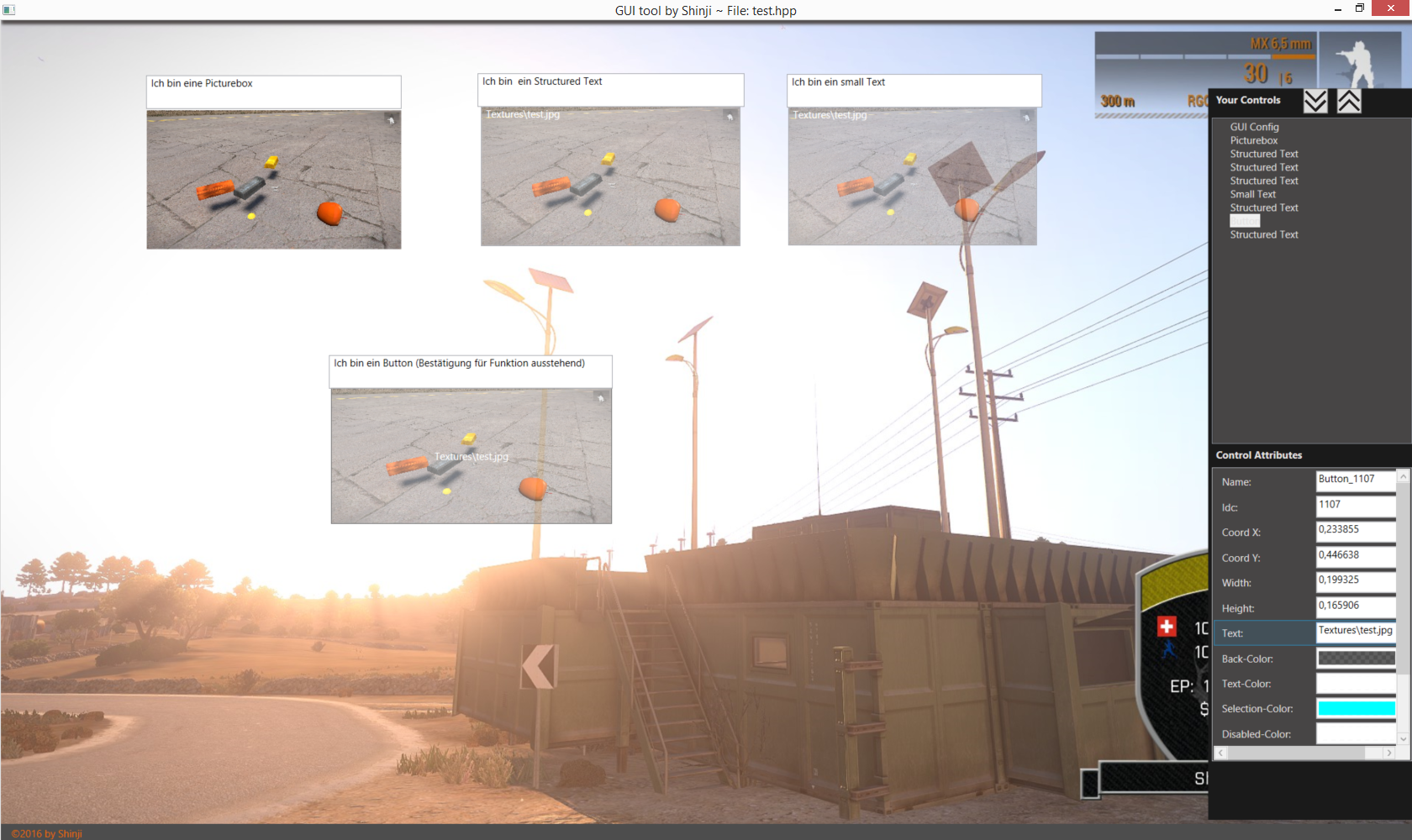
Task: Edit the Idc field showing 1107
Action: point(1356,506)
